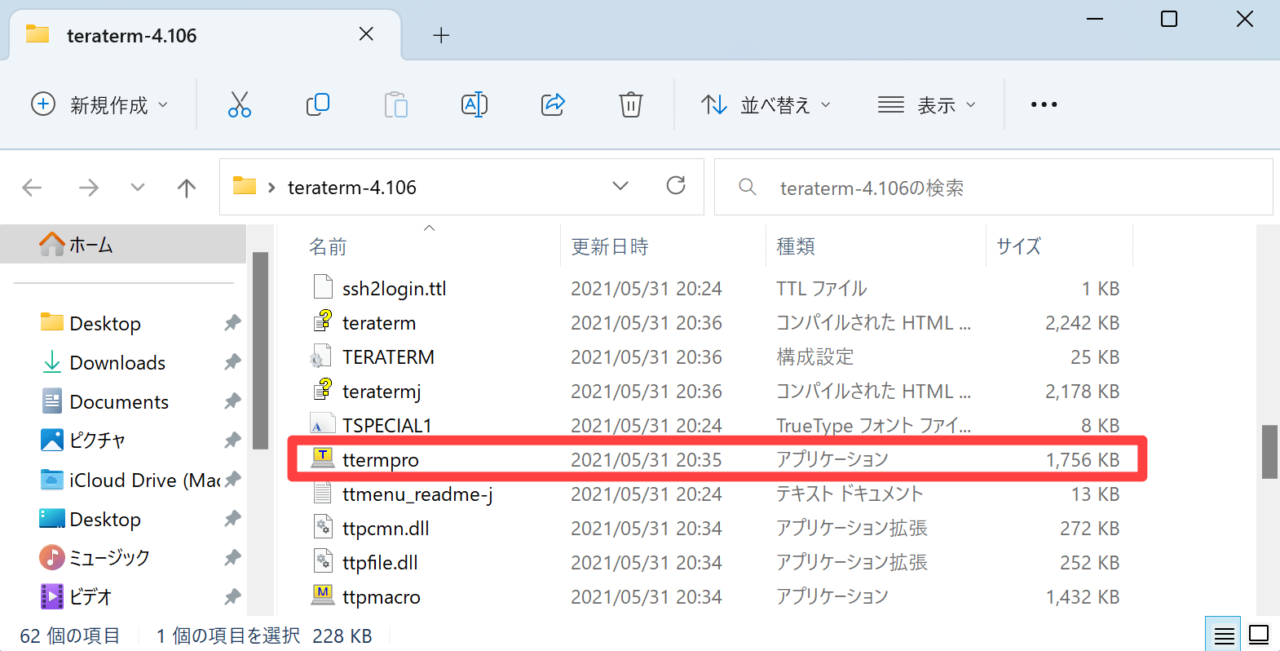Open the 表示 view menu

click(926, 104)
